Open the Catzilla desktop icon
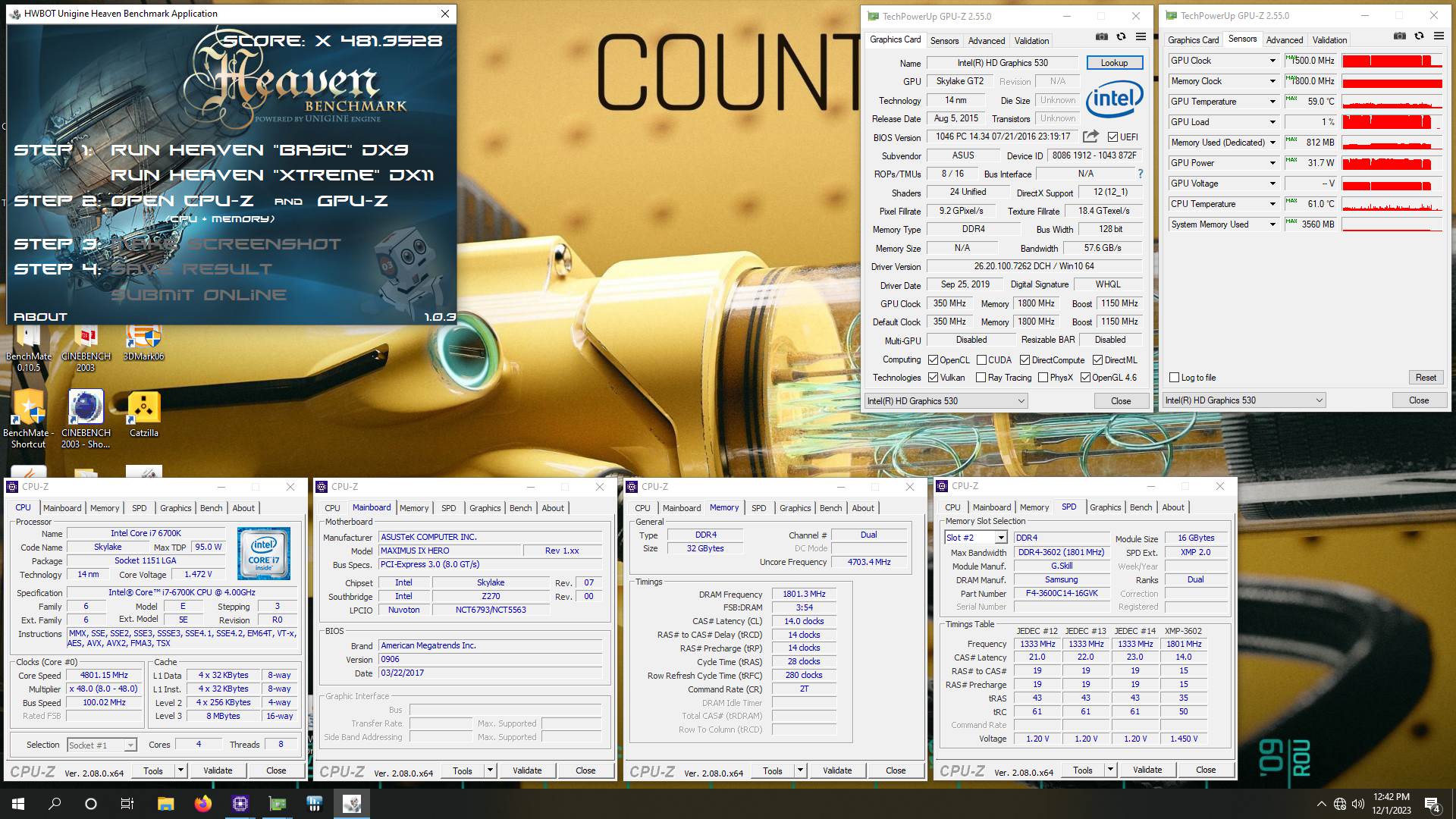 (143, 415)
